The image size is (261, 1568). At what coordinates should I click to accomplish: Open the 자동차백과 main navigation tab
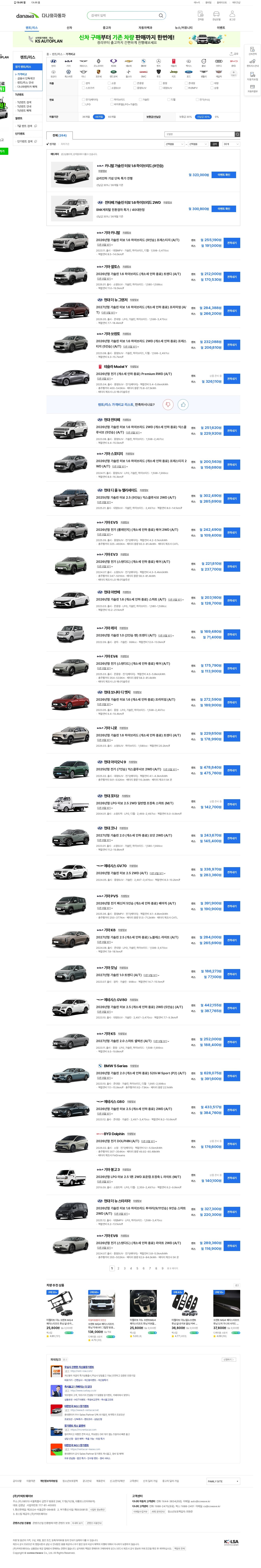point(145,28)
